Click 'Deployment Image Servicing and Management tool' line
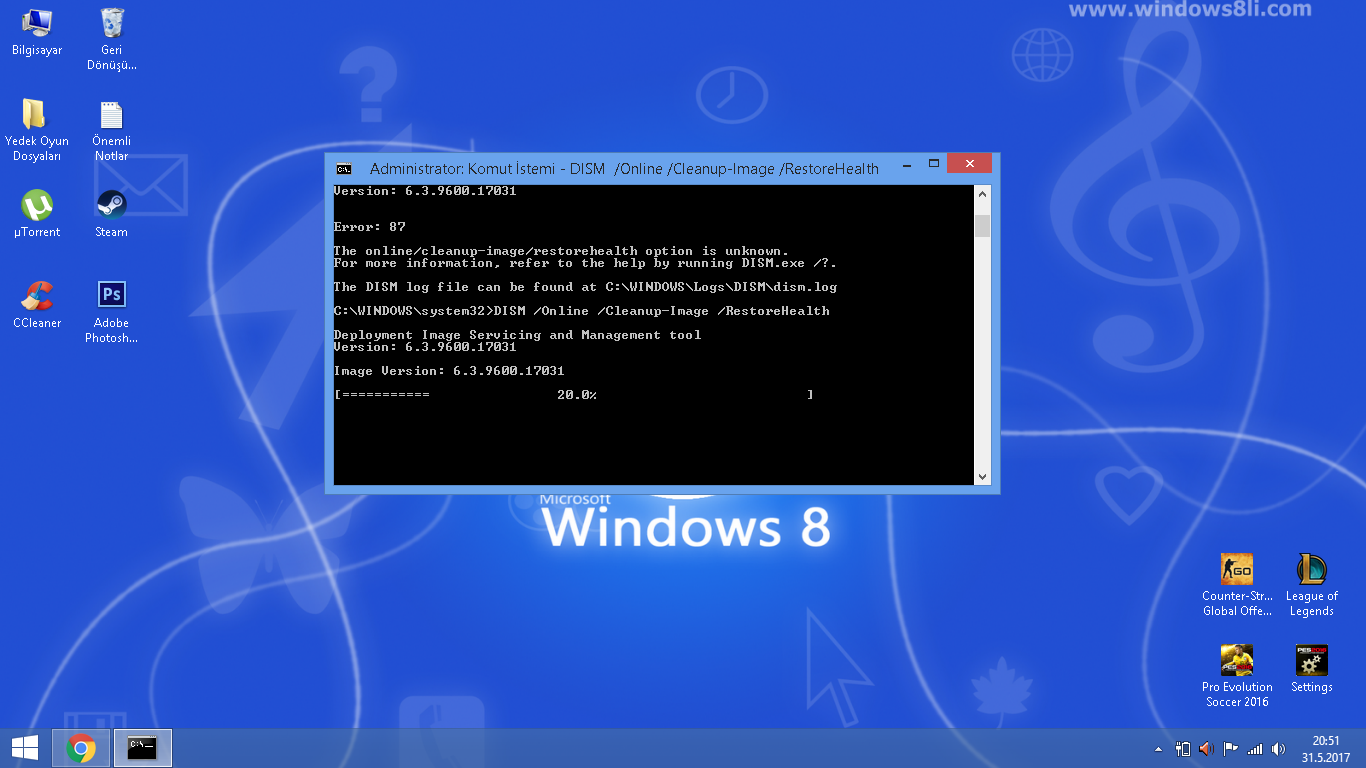The width and height of the screenshot is (1366, 768). pos(518,335)
